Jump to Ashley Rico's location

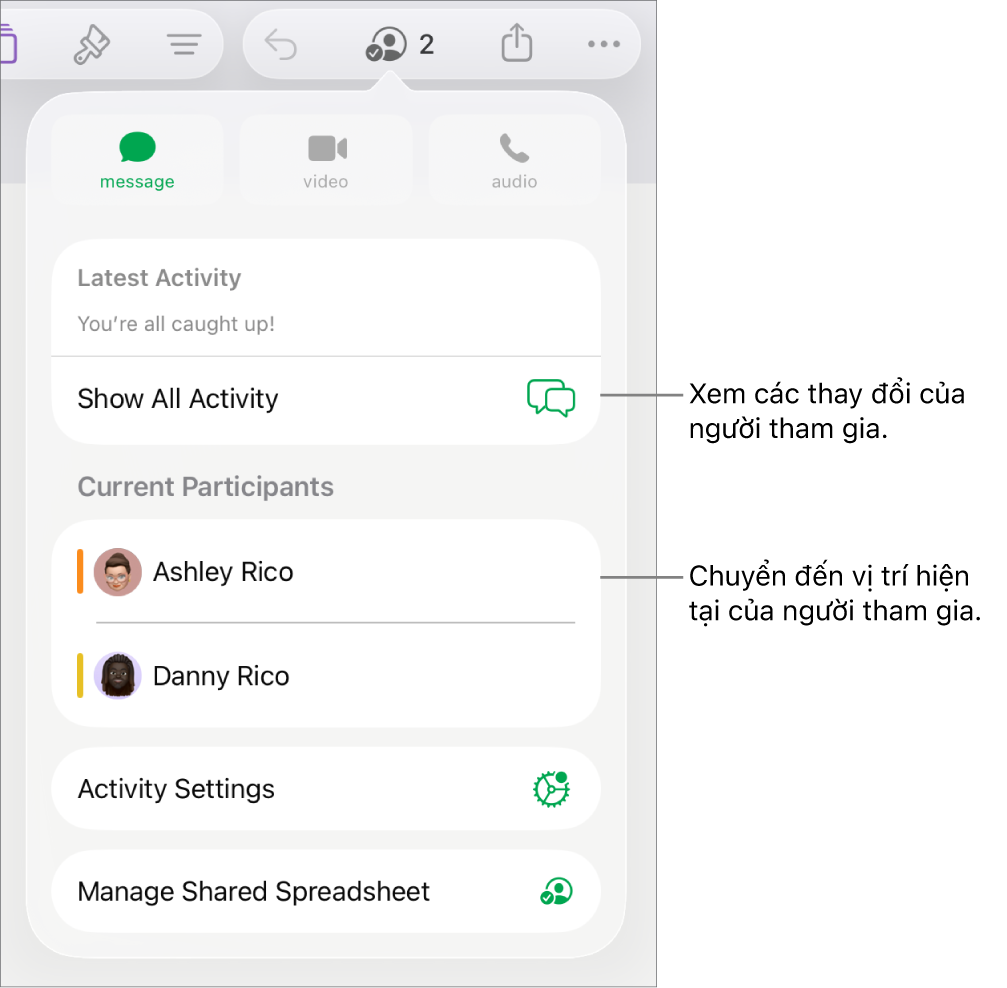(x=326, y=572)
